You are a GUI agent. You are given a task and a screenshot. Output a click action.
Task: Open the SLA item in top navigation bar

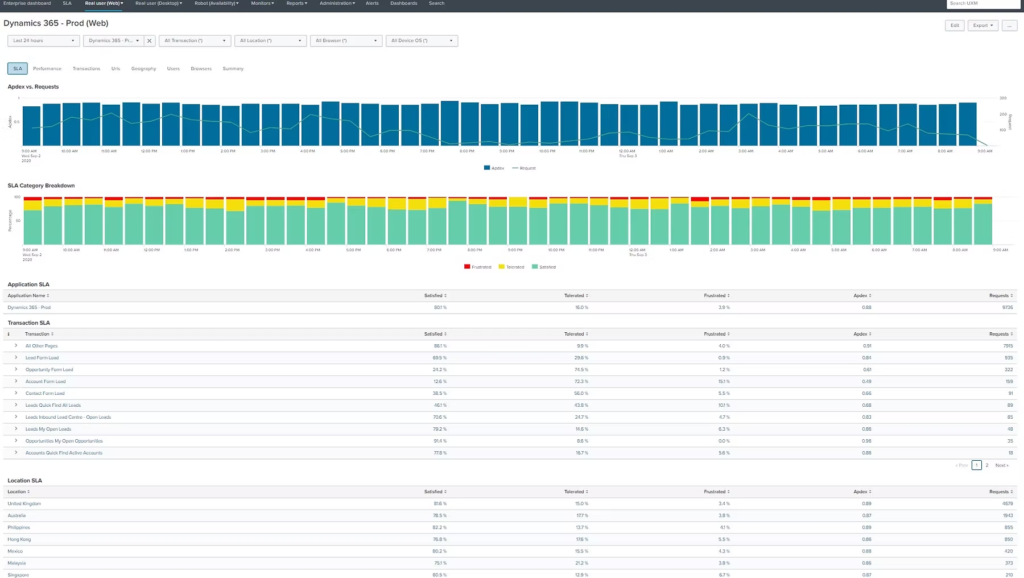coord(67,3)
